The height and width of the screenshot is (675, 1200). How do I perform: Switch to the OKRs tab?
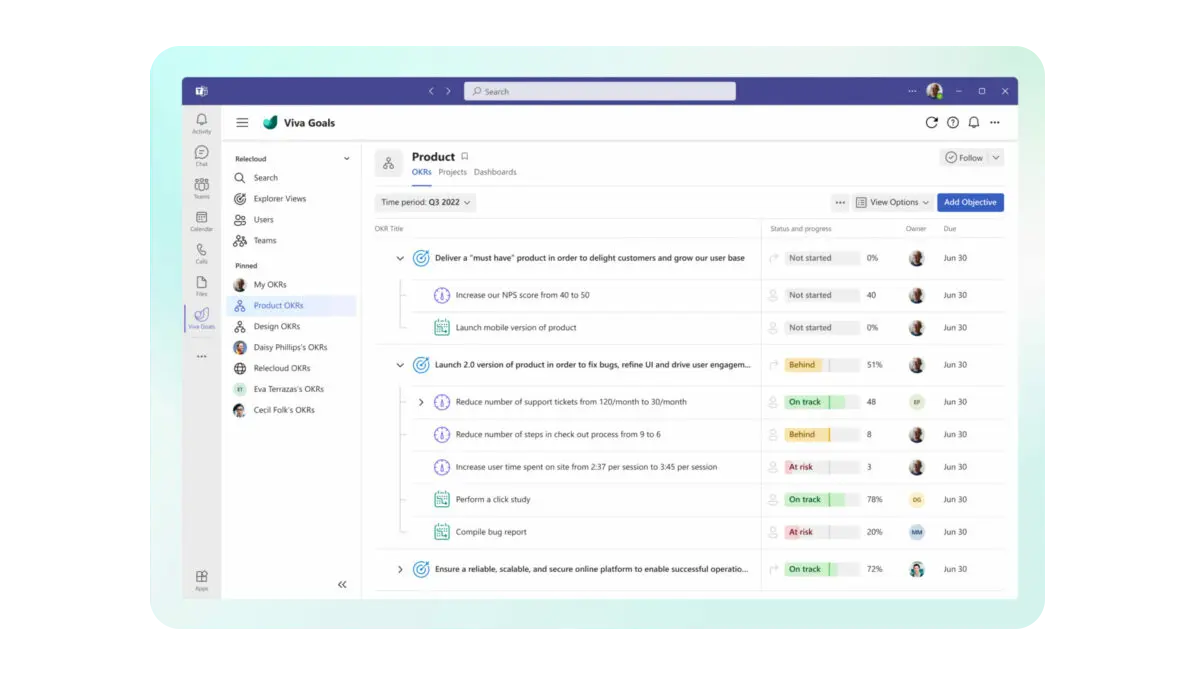click(x=422, y=172)
